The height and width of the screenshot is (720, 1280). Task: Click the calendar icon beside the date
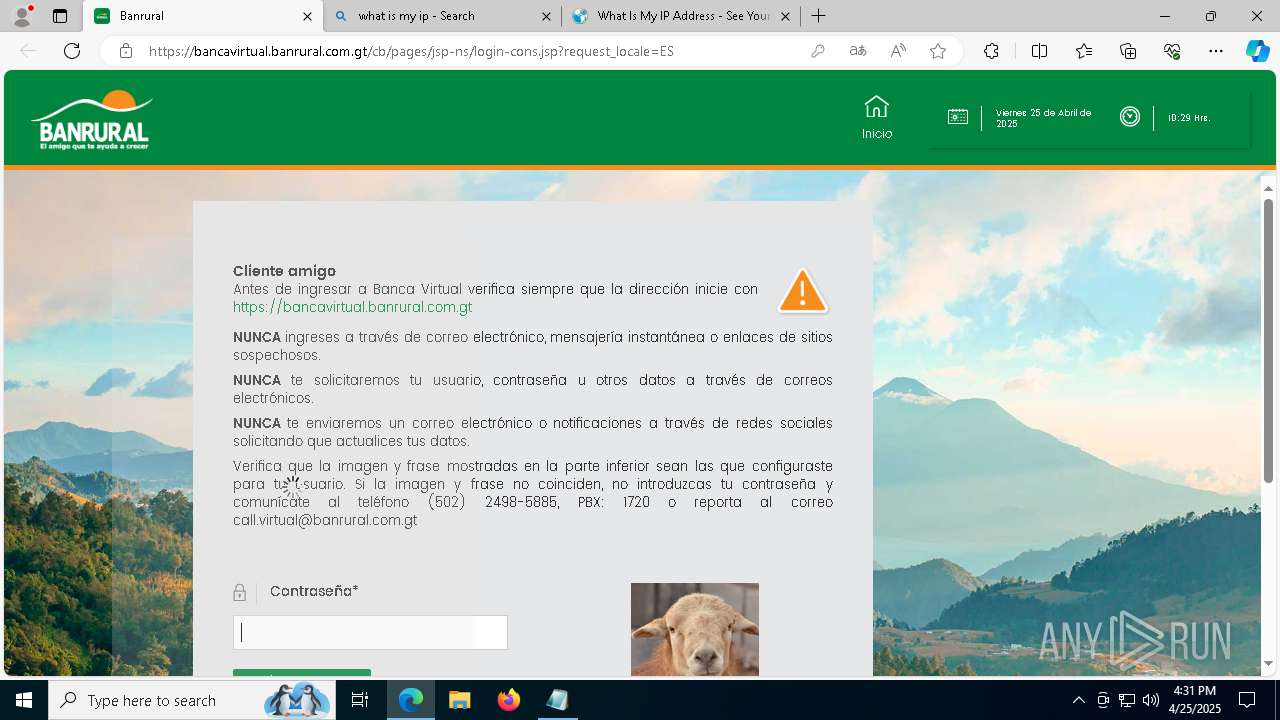pyautogui.click(x=958, y=117)
